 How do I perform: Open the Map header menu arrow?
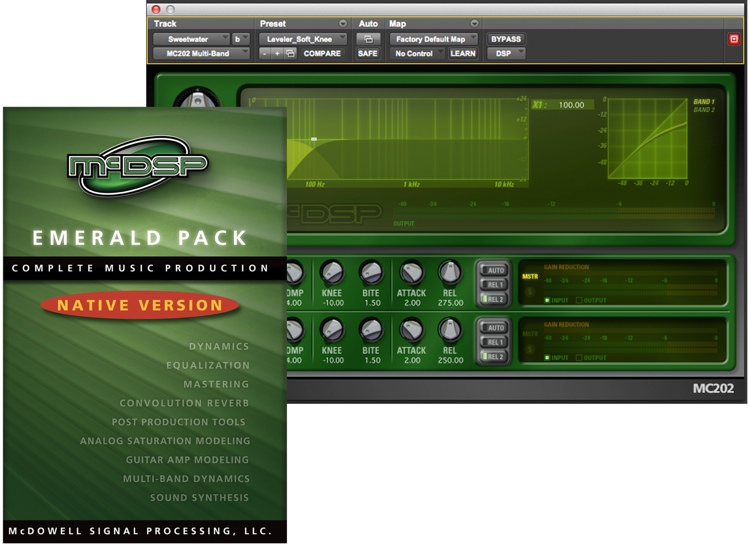click(x=474, y=23)
